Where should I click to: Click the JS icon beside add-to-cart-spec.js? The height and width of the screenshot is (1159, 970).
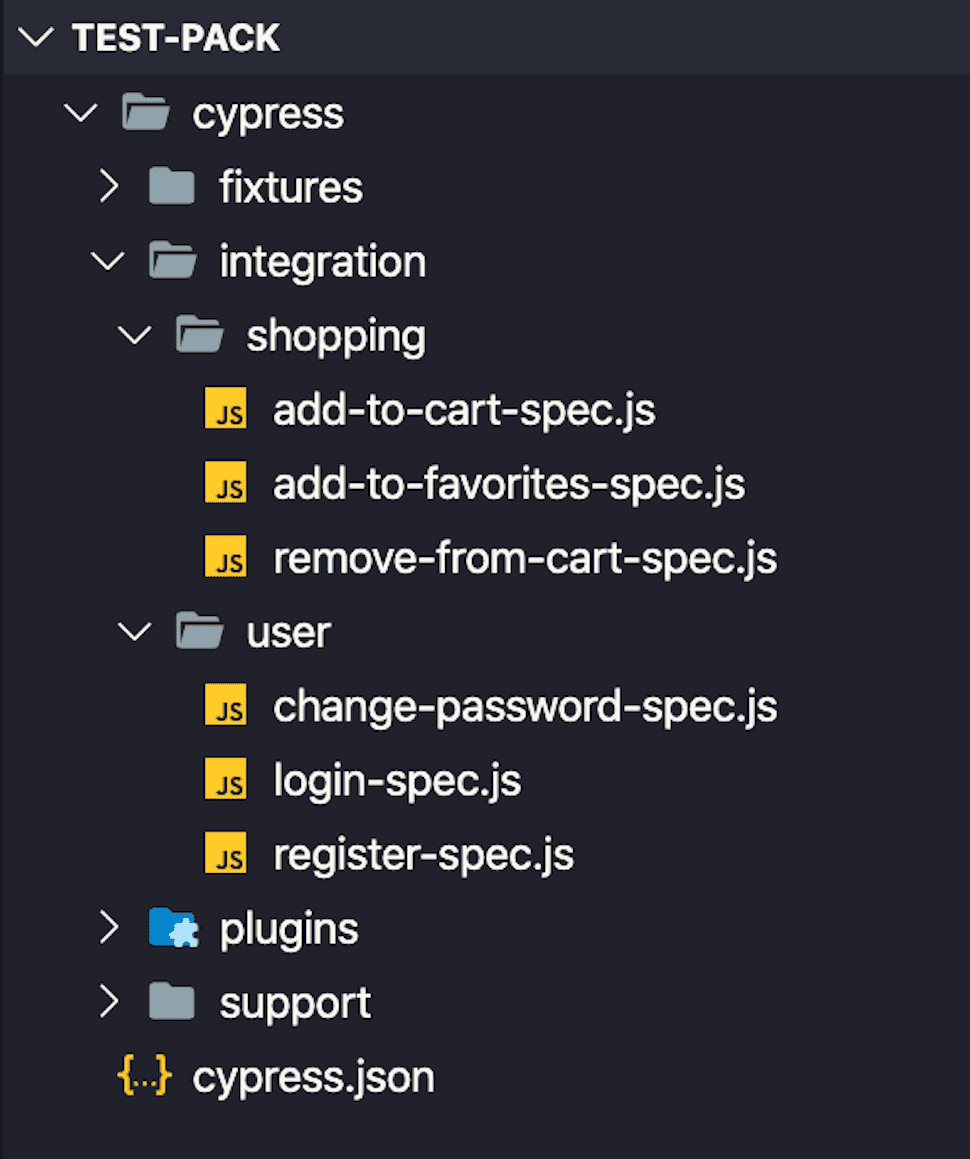(226, 410)
